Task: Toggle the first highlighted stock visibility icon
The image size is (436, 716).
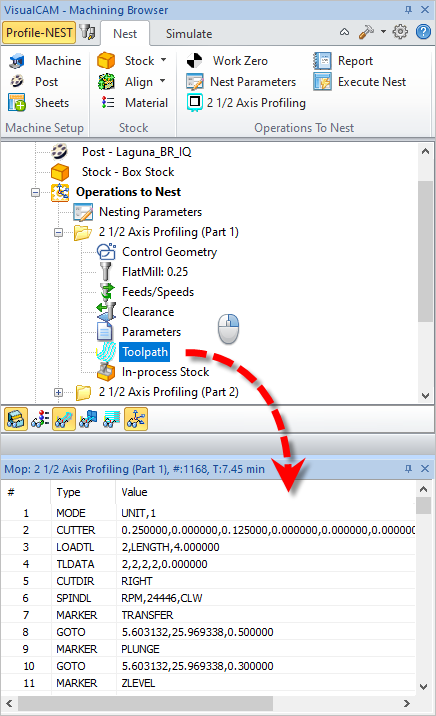Action: [16, 419]
